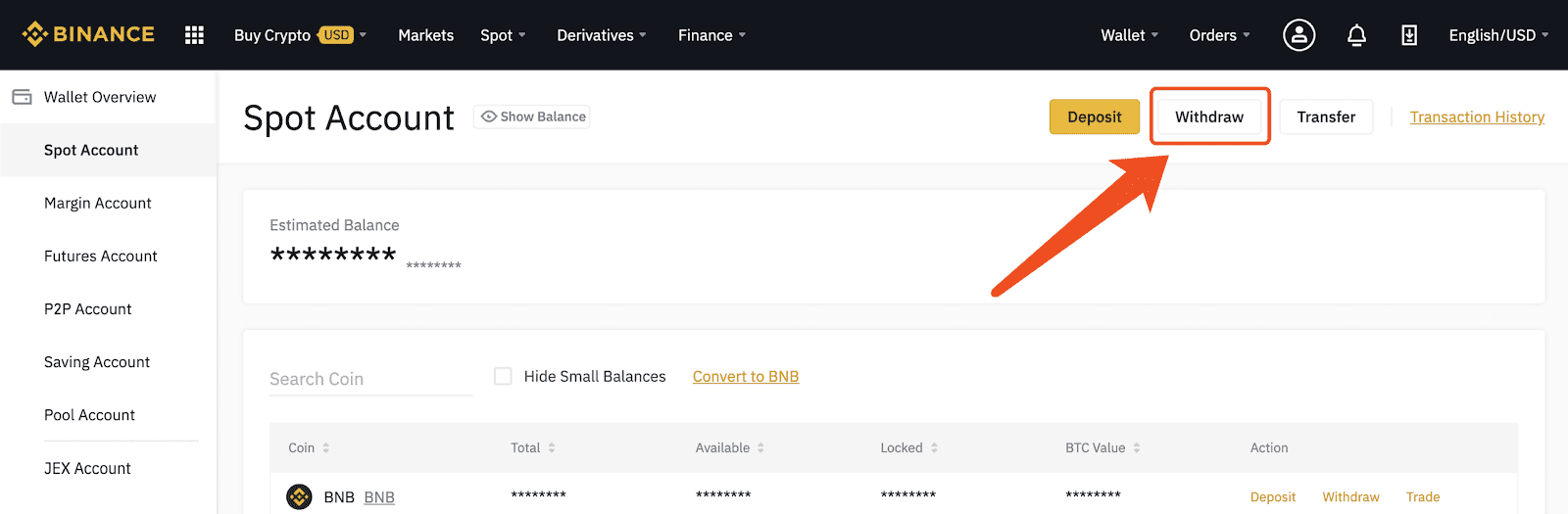Image resolution: width=1568 pixels, height=514 pixels.
Task: Select Margin Account in the sidebar
Action: pos(98,203)
